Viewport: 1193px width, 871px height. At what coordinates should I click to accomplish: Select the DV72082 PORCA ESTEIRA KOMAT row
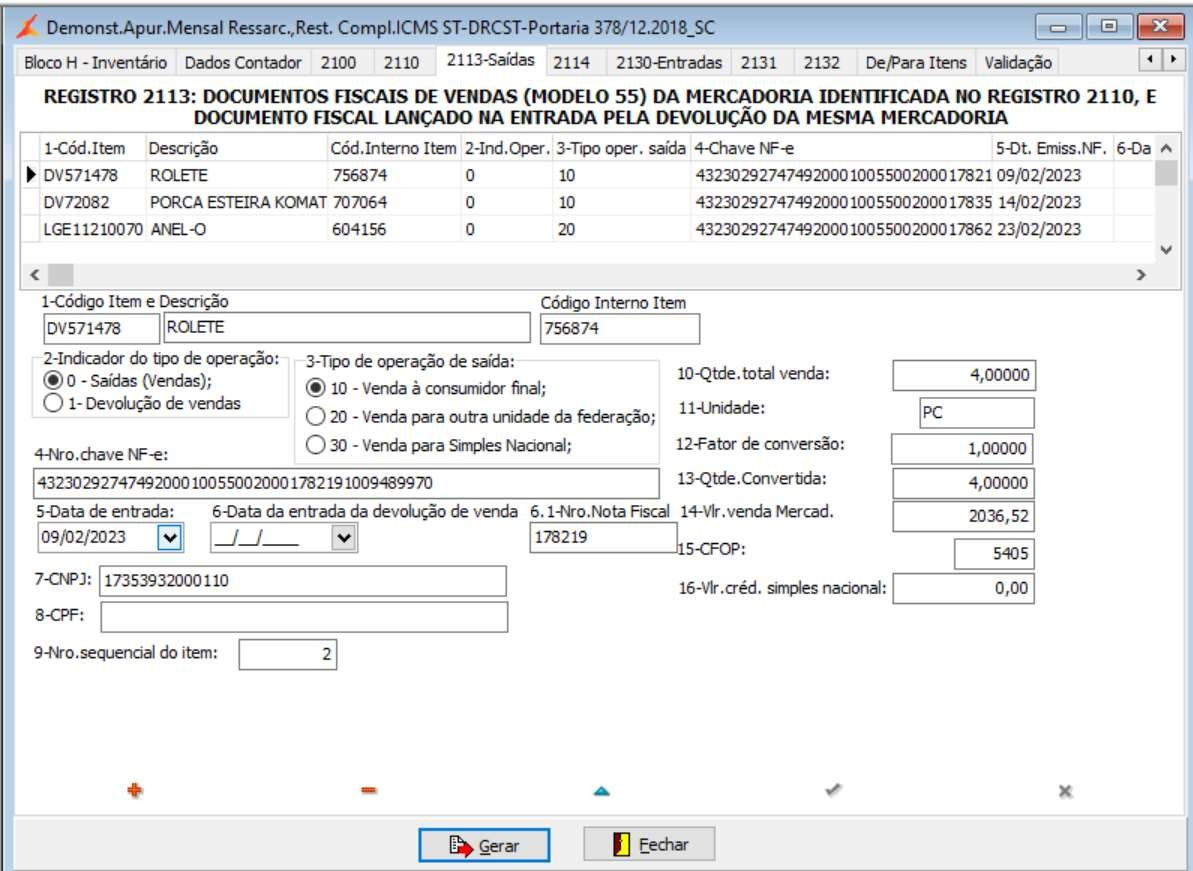(587, 202)
